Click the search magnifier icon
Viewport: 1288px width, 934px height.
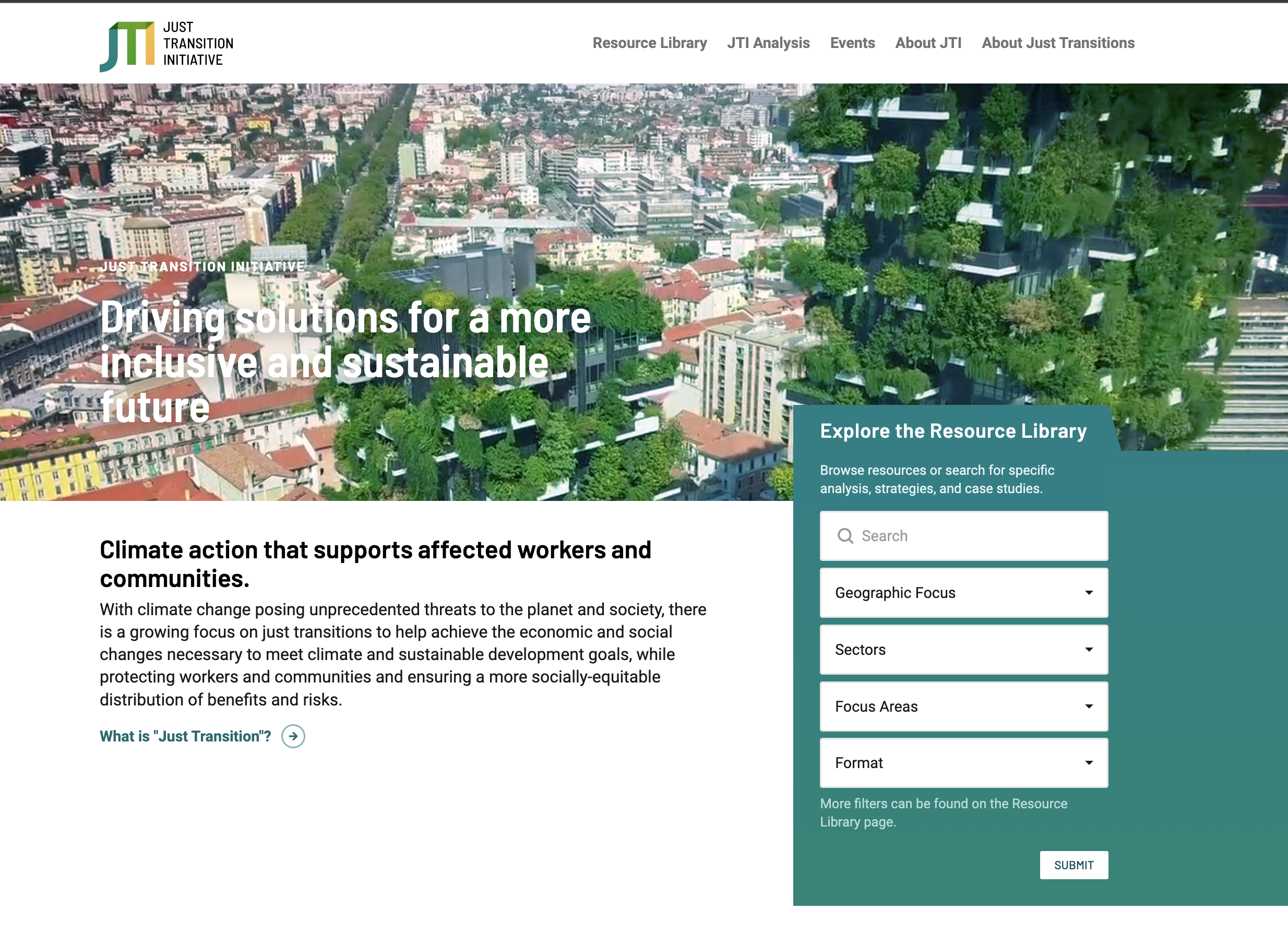[845, 536]
